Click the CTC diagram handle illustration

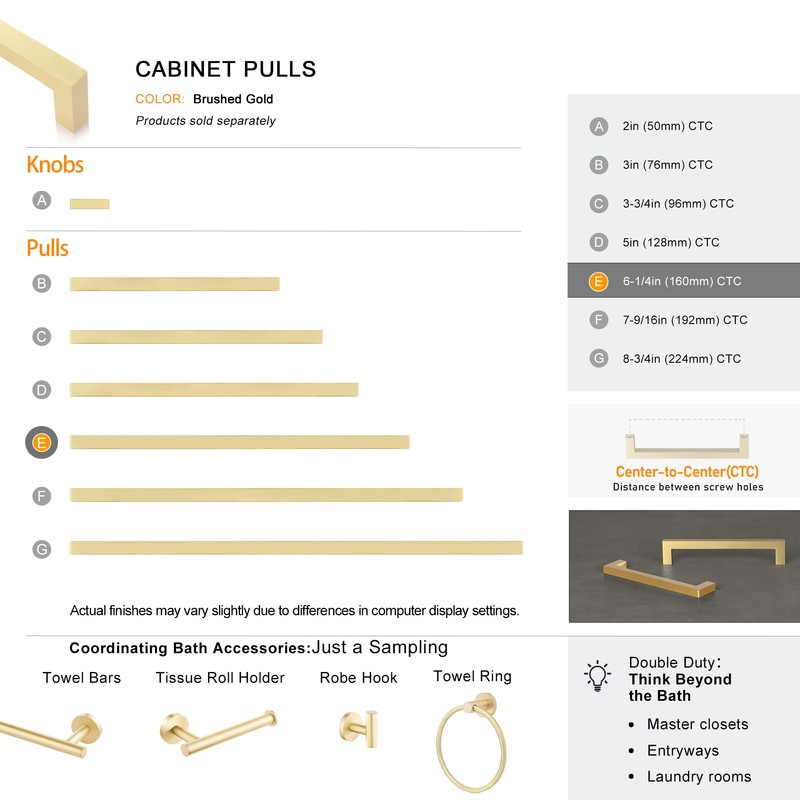pyautogui.click(x=687, y=439)
